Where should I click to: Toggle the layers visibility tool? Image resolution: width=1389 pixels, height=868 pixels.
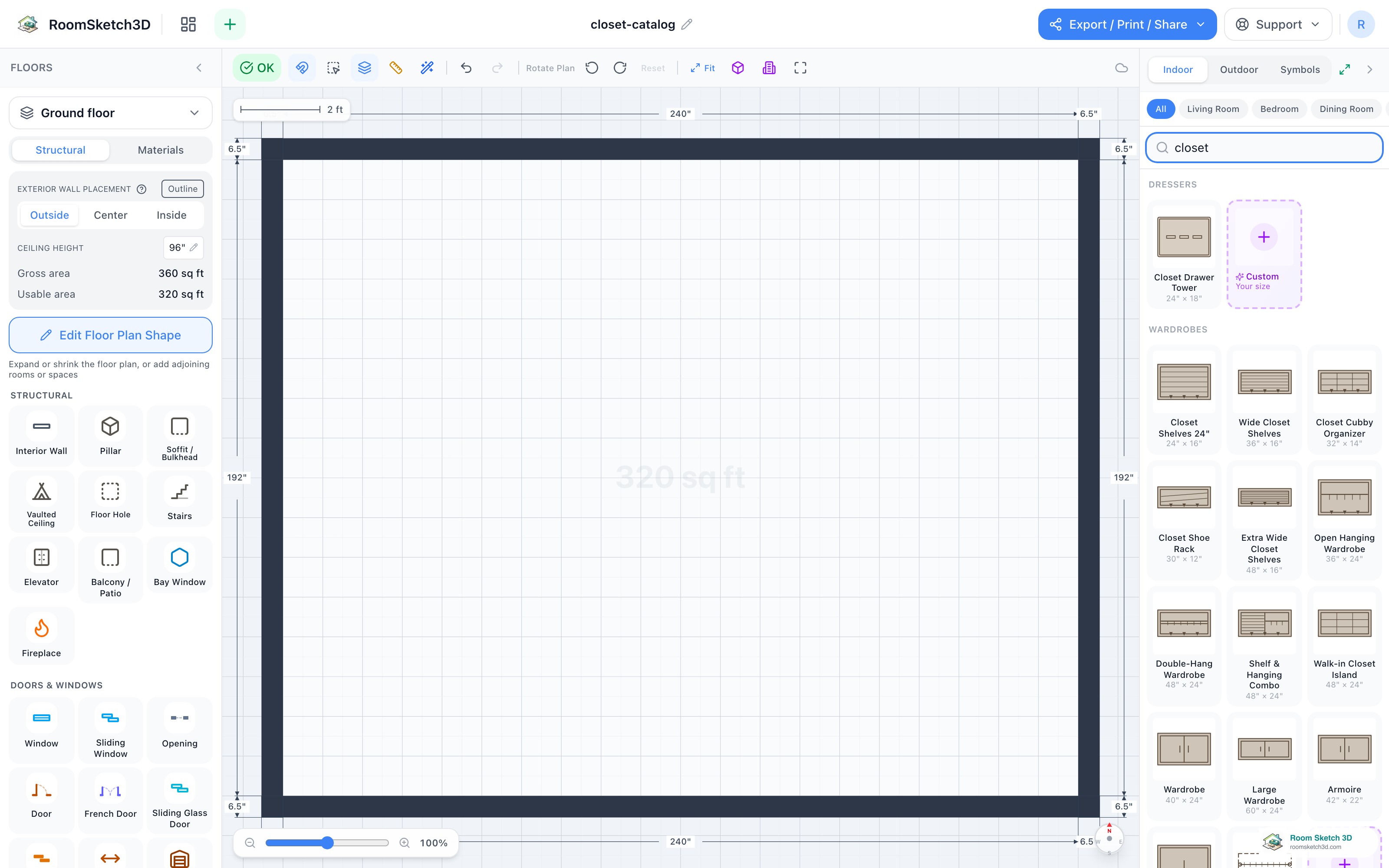point(365,68)
